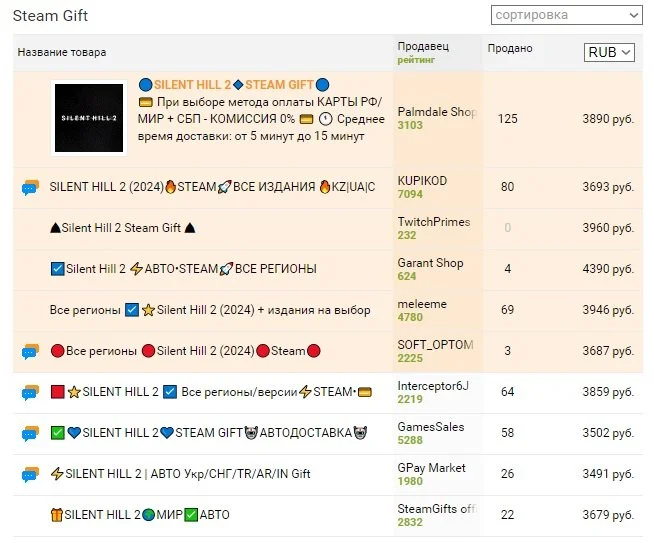Open chat icon on GamesSales listing row
The image size is (654, 543).
[30, 433]
